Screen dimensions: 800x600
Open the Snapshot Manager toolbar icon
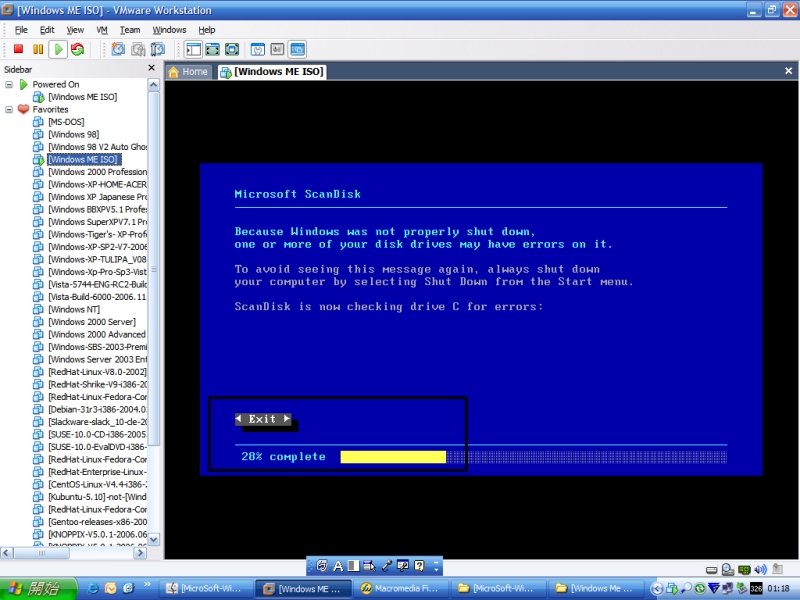point(158,49)
